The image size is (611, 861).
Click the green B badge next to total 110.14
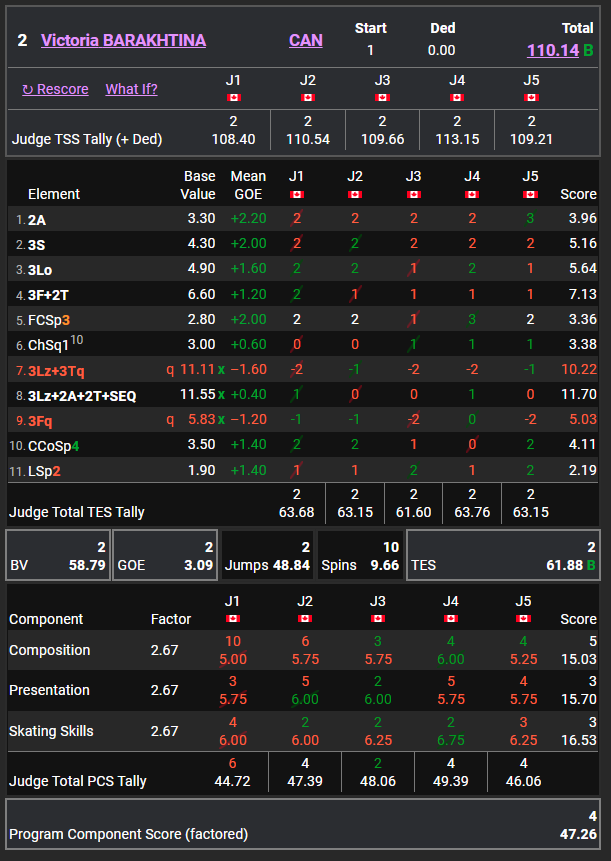point(588,50)
